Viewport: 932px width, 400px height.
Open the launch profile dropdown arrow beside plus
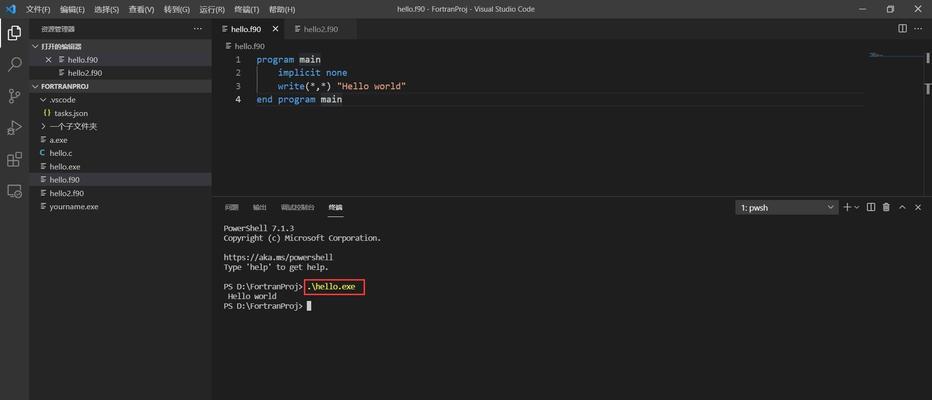(x=857, y=207)
